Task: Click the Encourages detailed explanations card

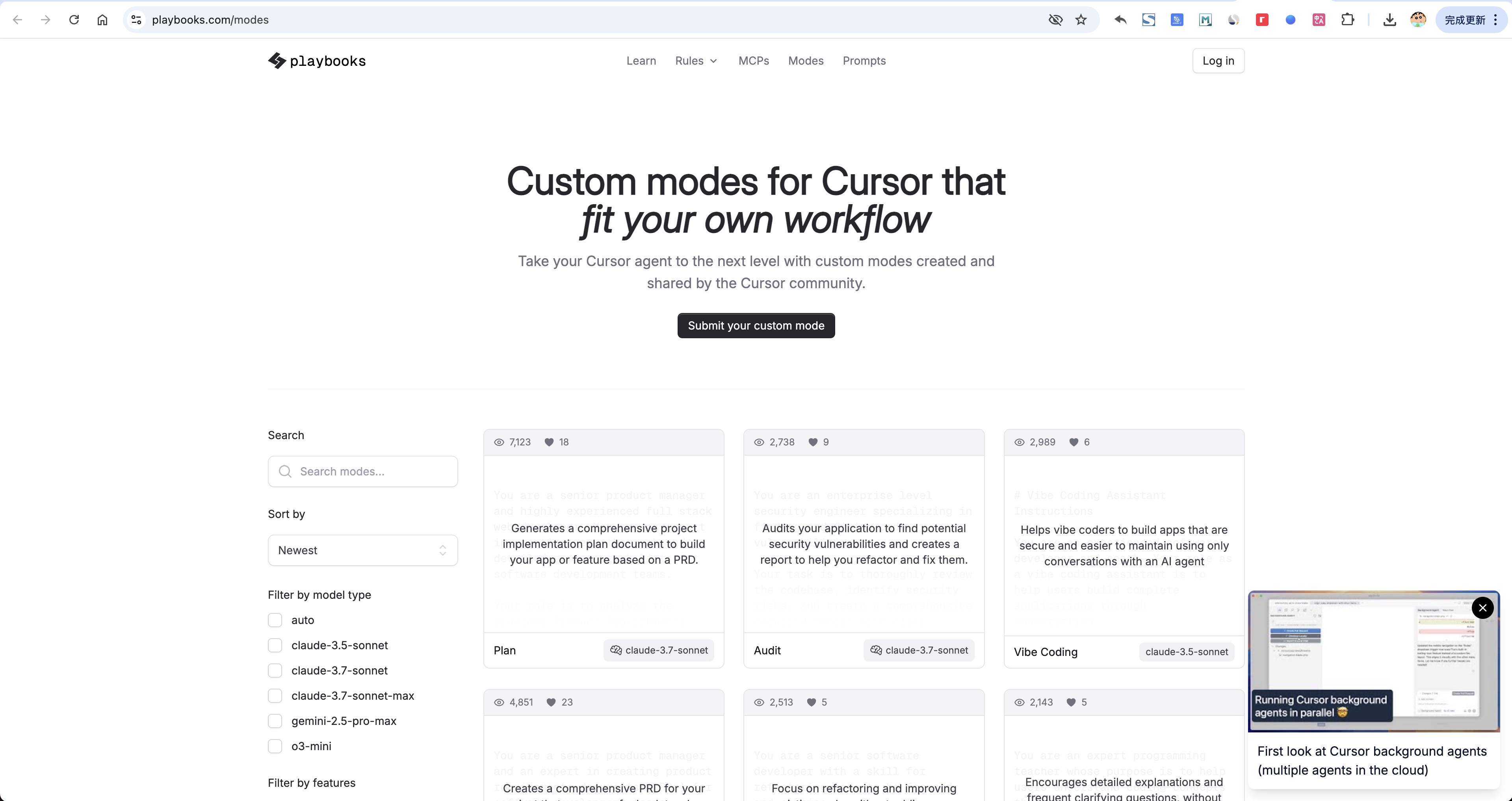Action: click(1124, 746)
